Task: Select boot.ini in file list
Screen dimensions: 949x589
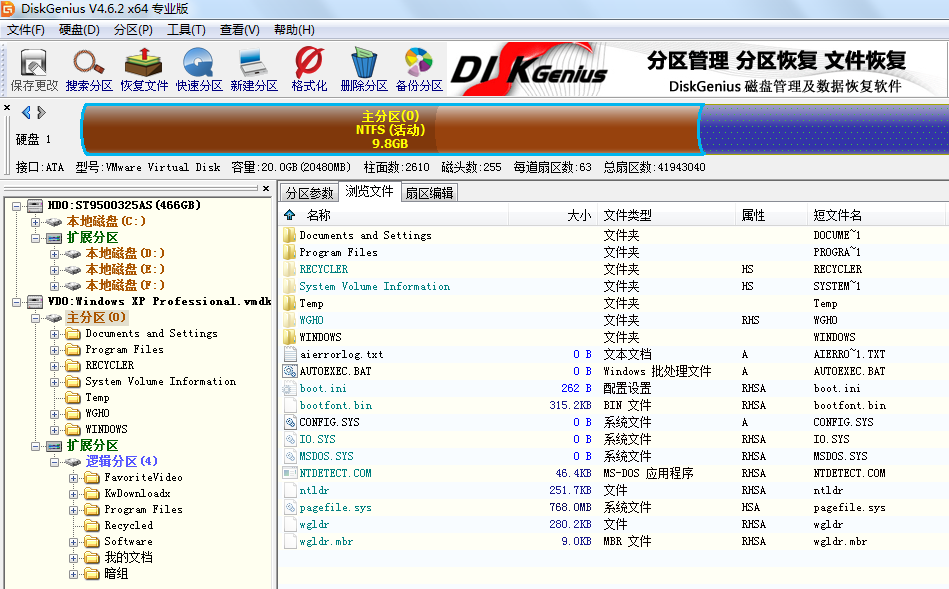Action: [x=323, y=388]
